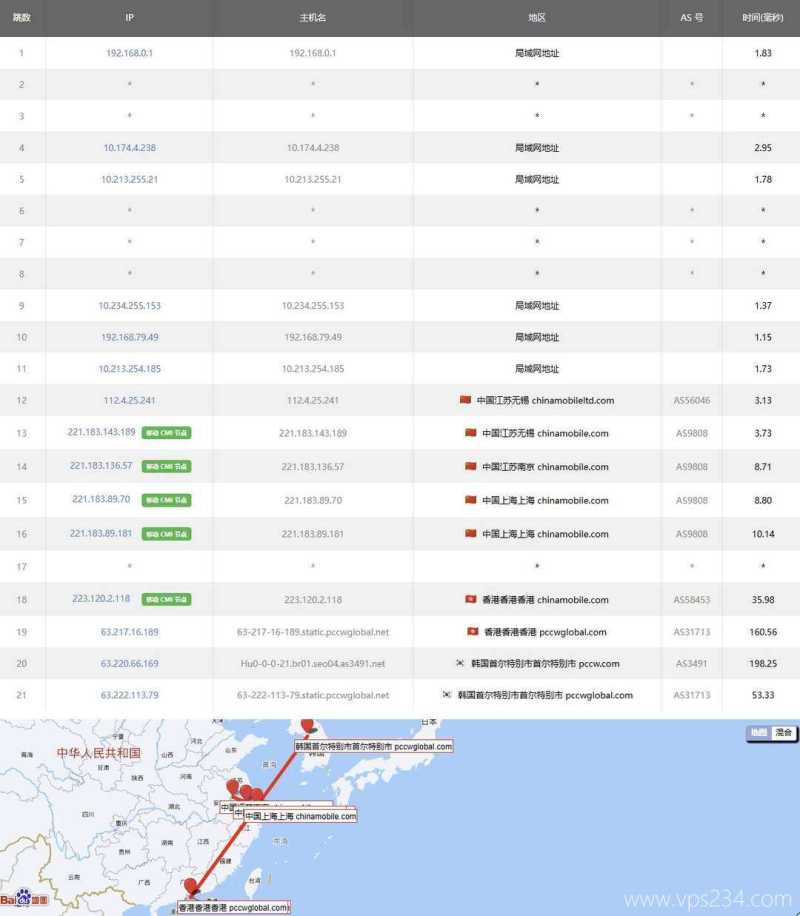Click the 地区 region column header

537,18
